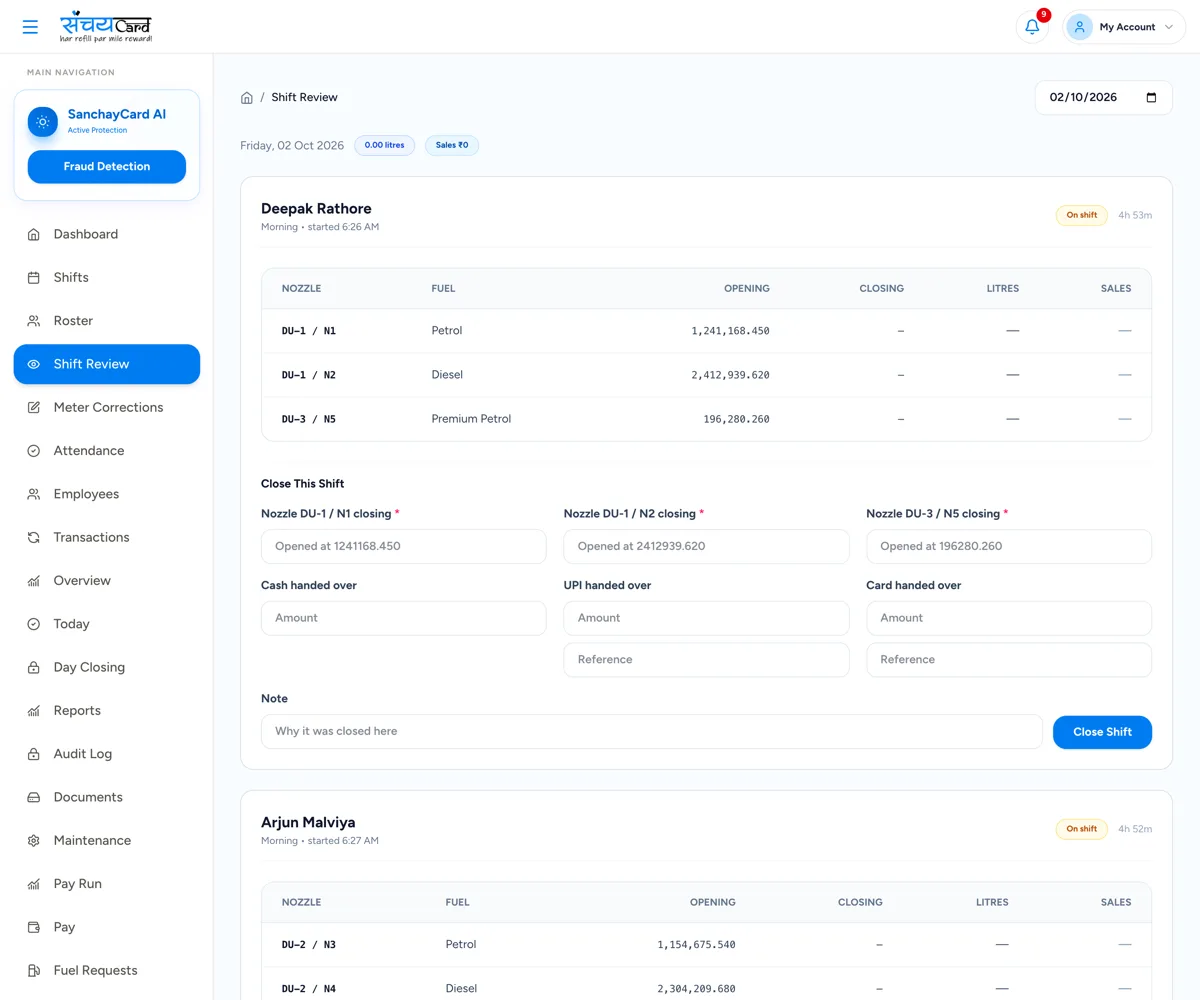The width and height of the screenshot is (1200, 1000).
Task: Click the home breadcrumb icon
Action: pos(247,97)
